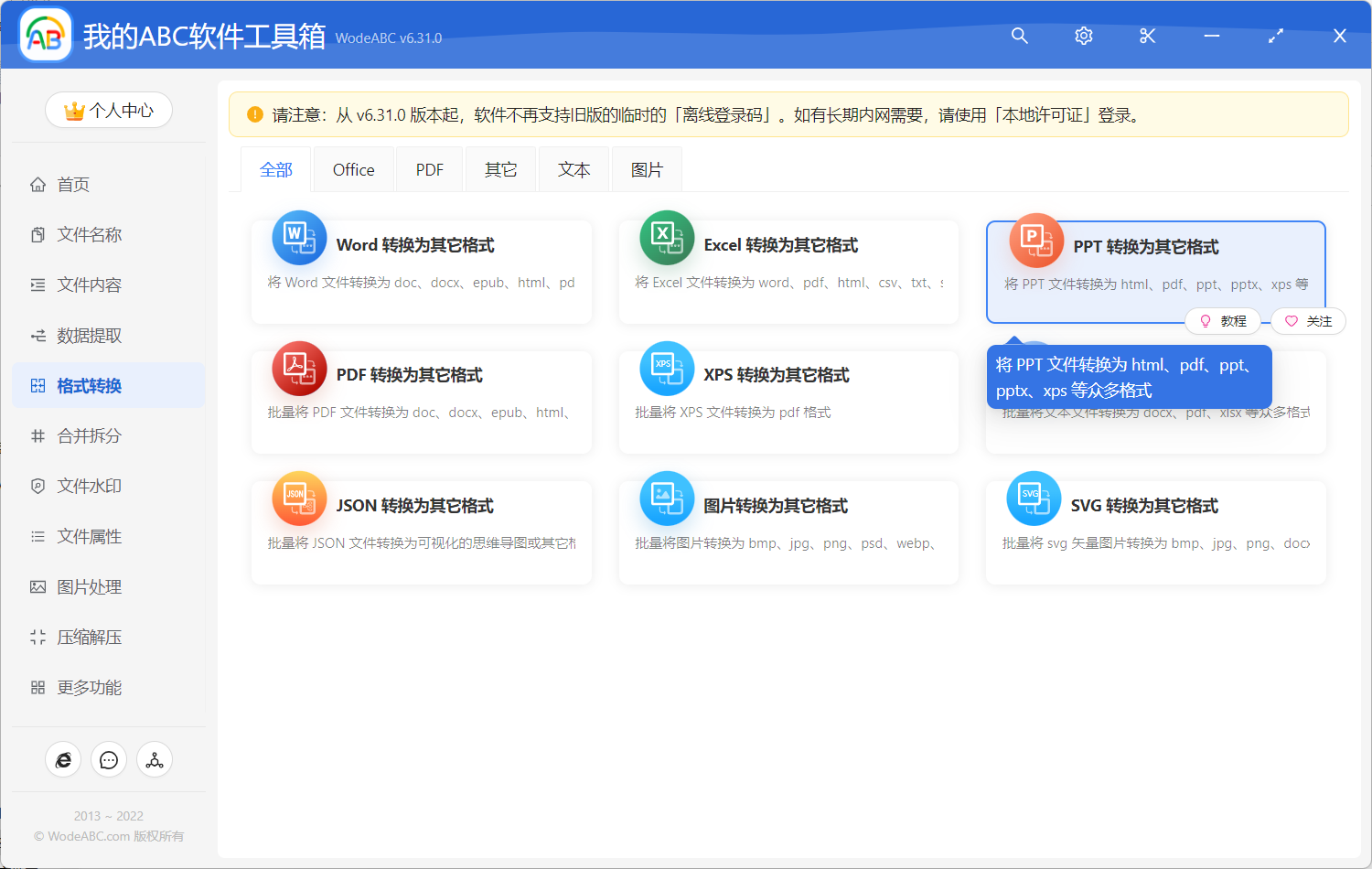
Task: Click the SVG conversion tool icon
Action: [1034, 498]
